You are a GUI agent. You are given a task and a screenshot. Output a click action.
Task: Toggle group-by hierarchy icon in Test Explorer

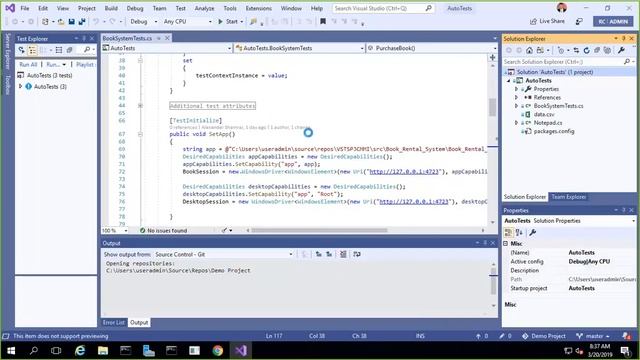(x=32, y=50)
